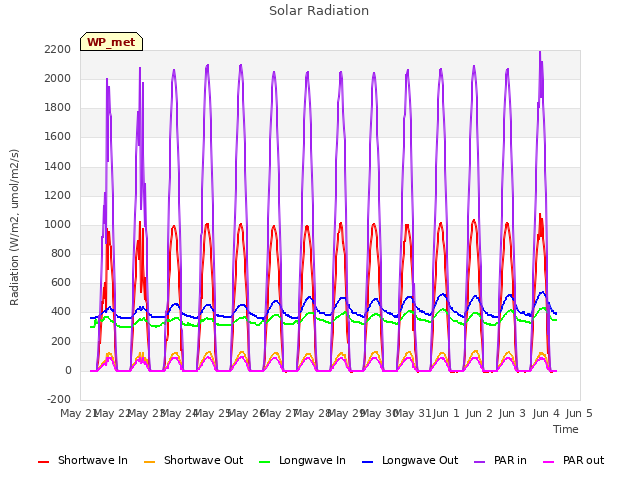
Task: Click the y-axis label 1000
Action: pos(58,224)
